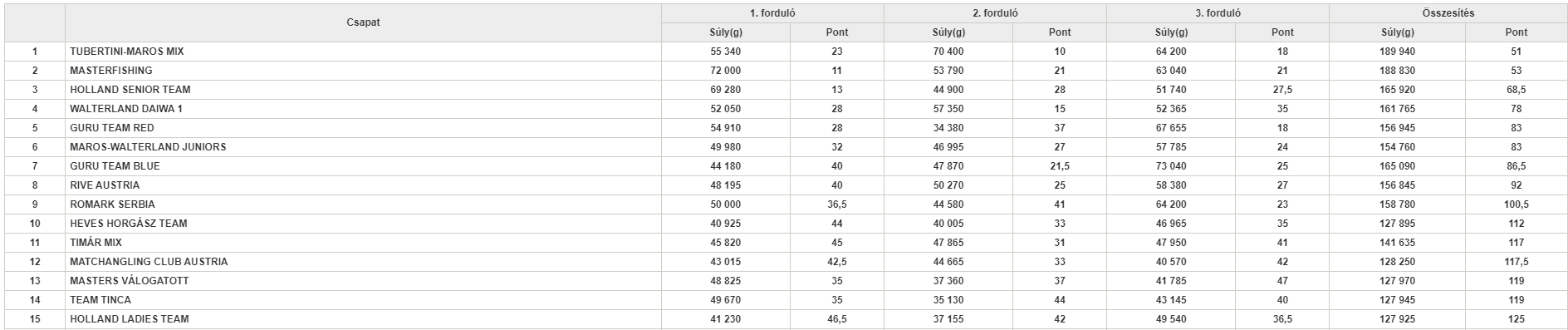This screenshot has height=330, width=1568.
Task: Click HOLLAND SENIOR TEAM entry
Action: pos(130,90)
